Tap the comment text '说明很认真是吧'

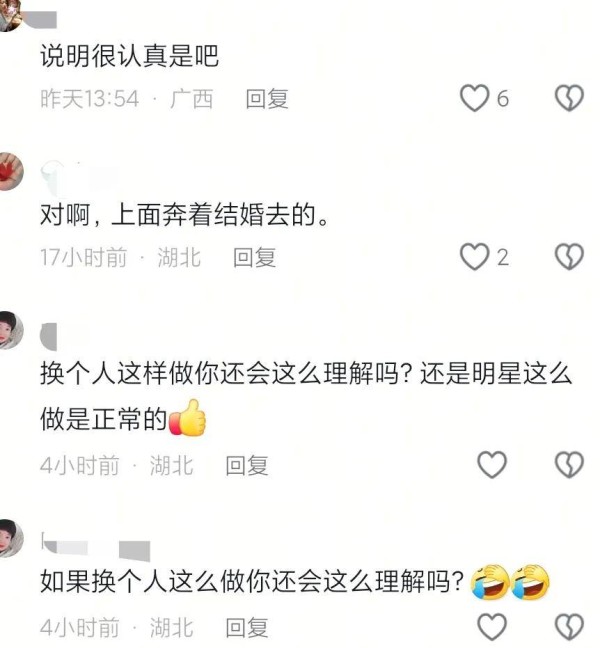[x=129, y=56]
